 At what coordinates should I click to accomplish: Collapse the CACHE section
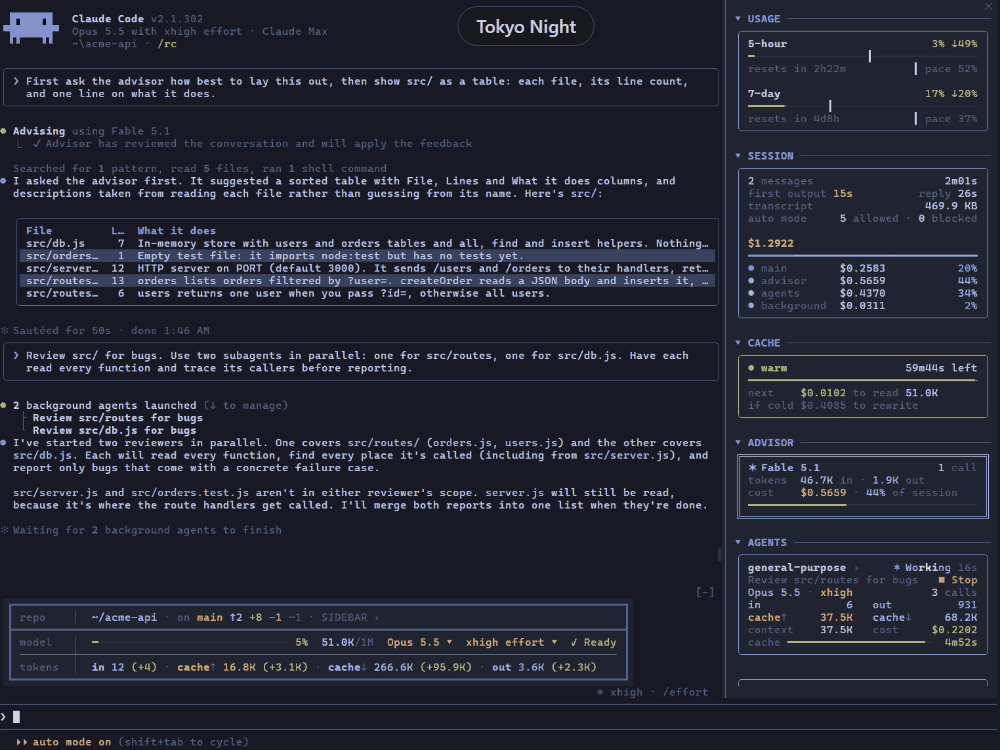pyautogui.click(x=738, y=342)
